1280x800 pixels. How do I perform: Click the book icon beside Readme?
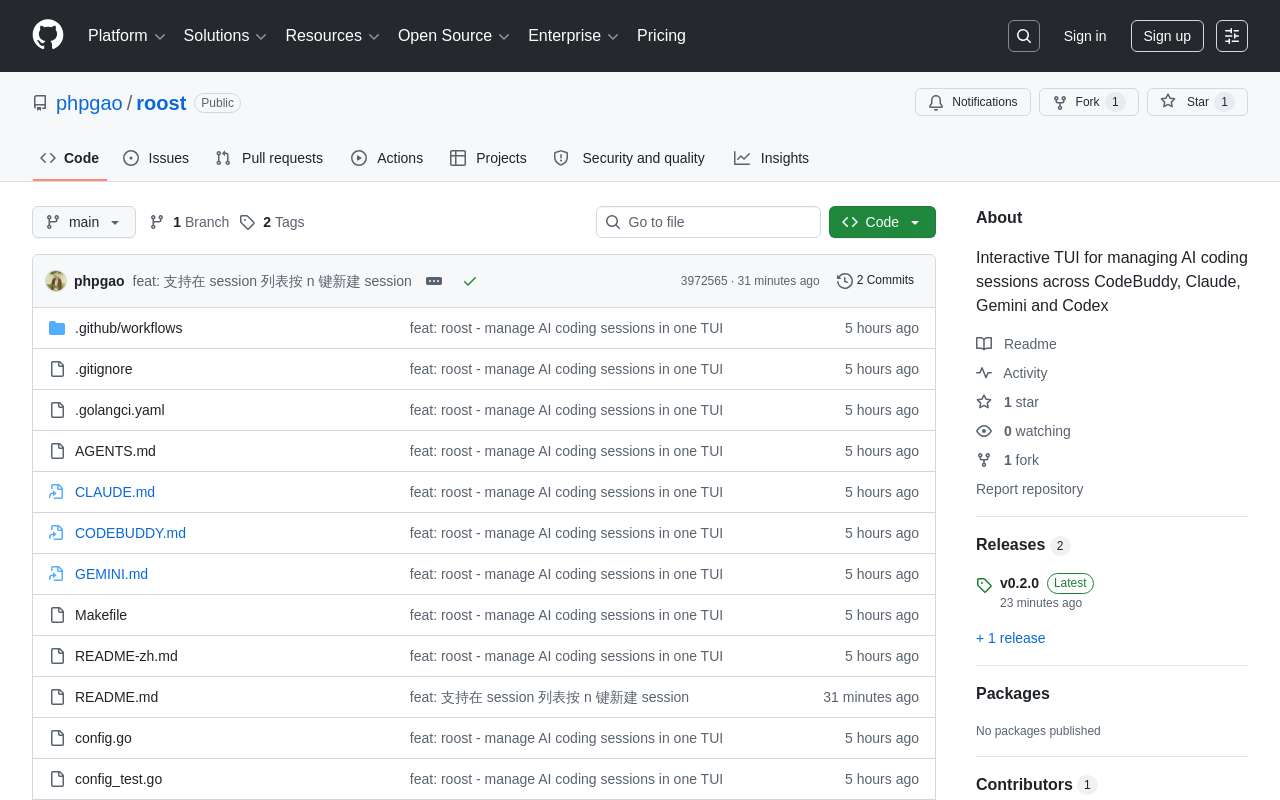point(984,344)
